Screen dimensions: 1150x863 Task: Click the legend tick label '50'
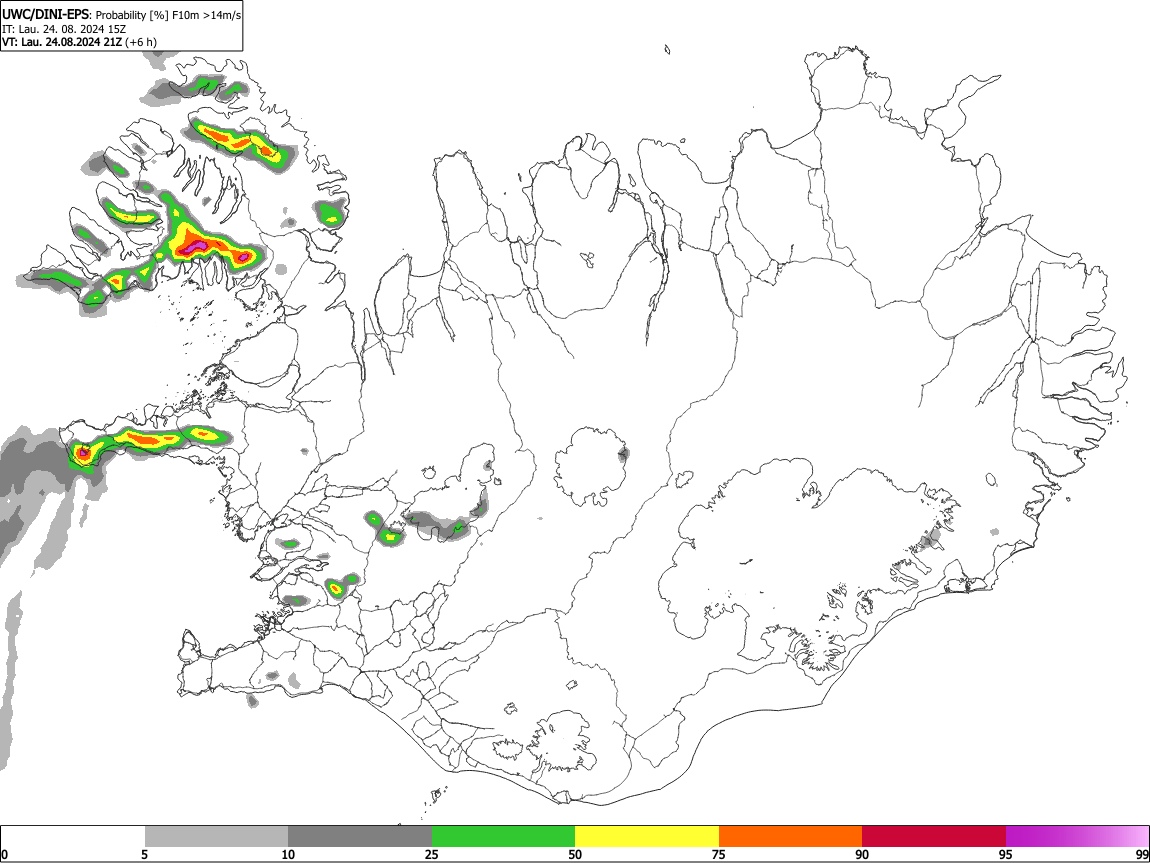coord(575,855)
